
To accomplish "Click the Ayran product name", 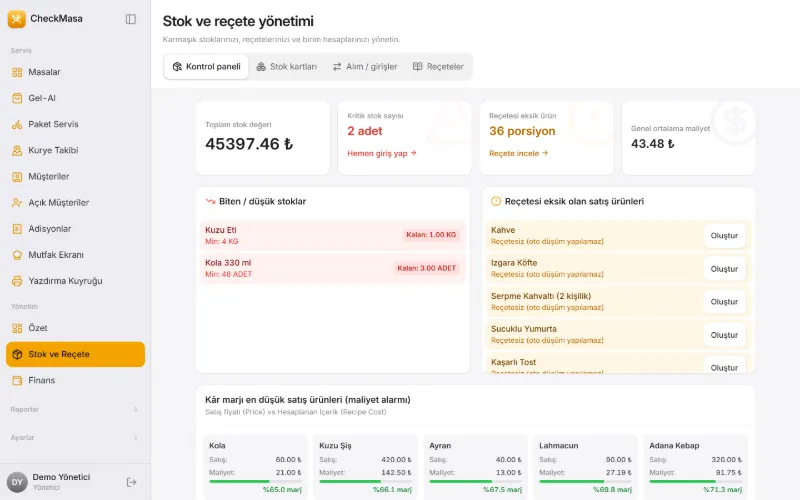I will coord(440,446).
